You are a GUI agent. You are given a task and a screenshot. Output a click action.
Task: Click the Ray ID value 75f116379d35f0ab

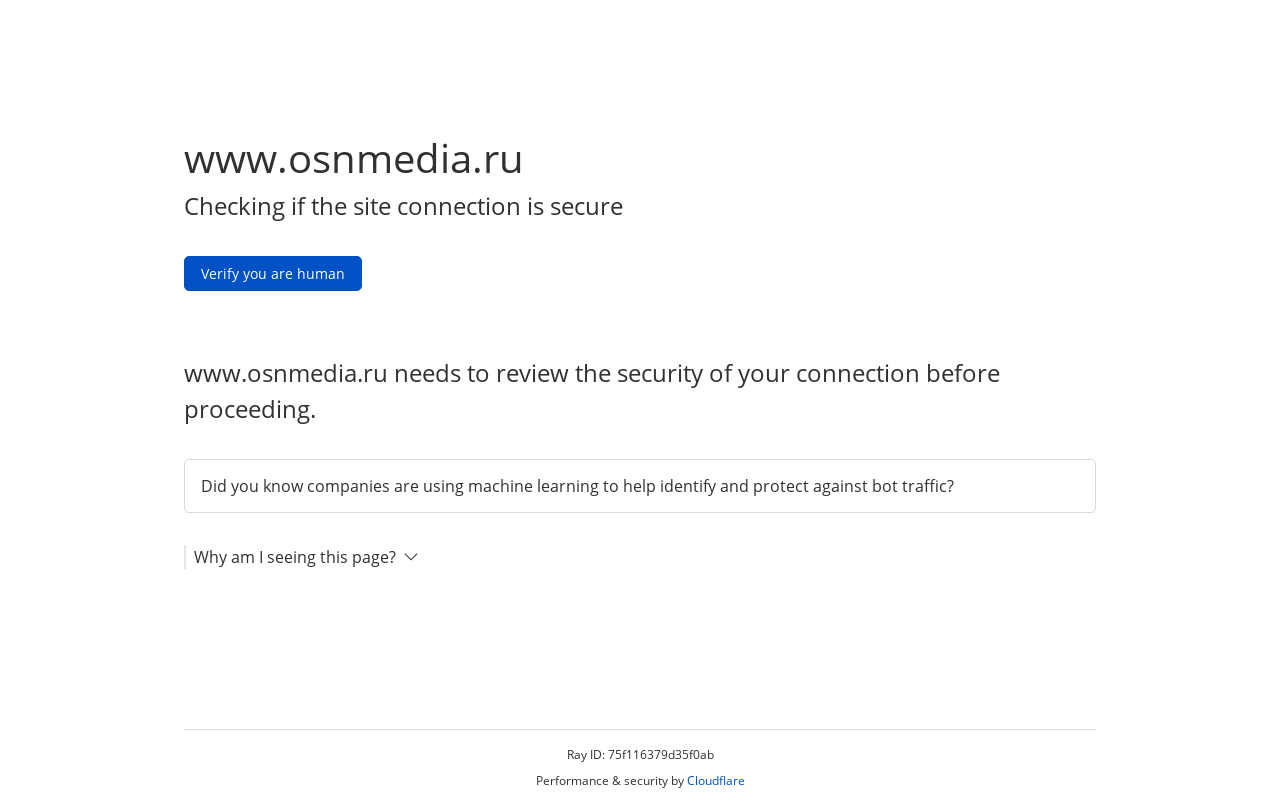pos(661,755)
